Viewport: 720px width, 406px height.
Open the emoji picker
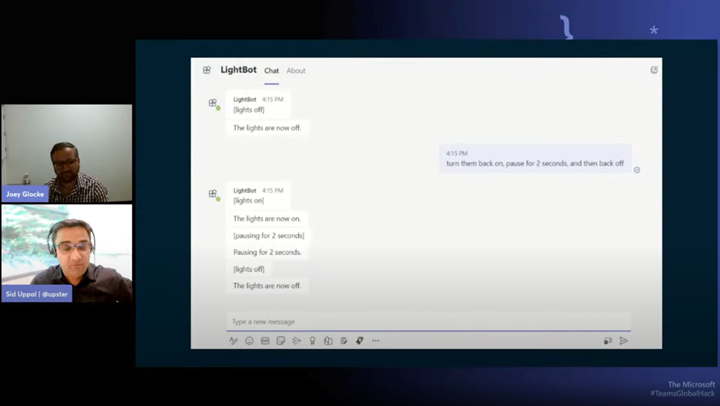(249, 341)
